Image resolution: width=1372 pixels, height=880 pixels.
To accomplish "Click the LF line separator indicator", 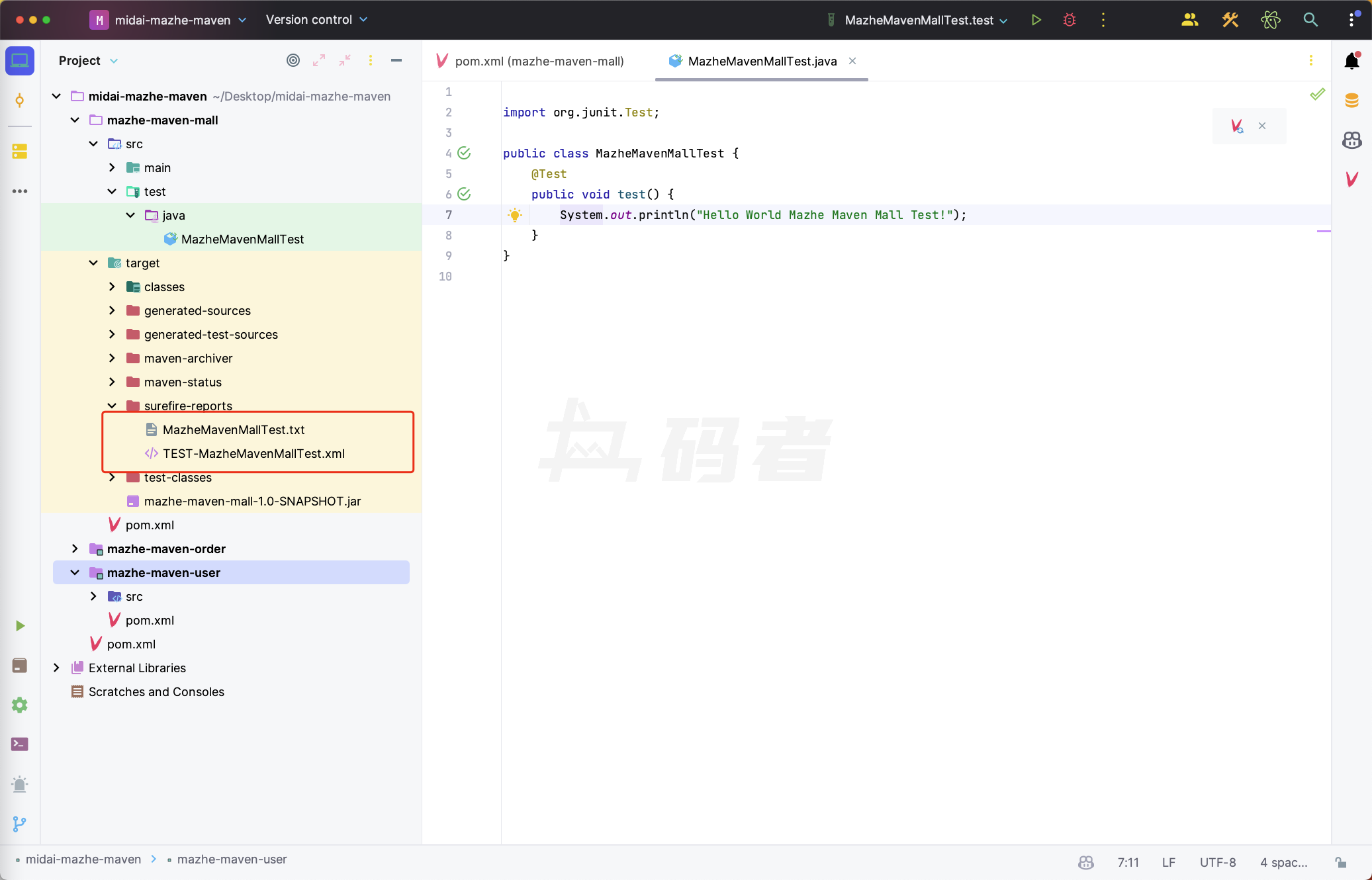I will (x=1168, y=862).
